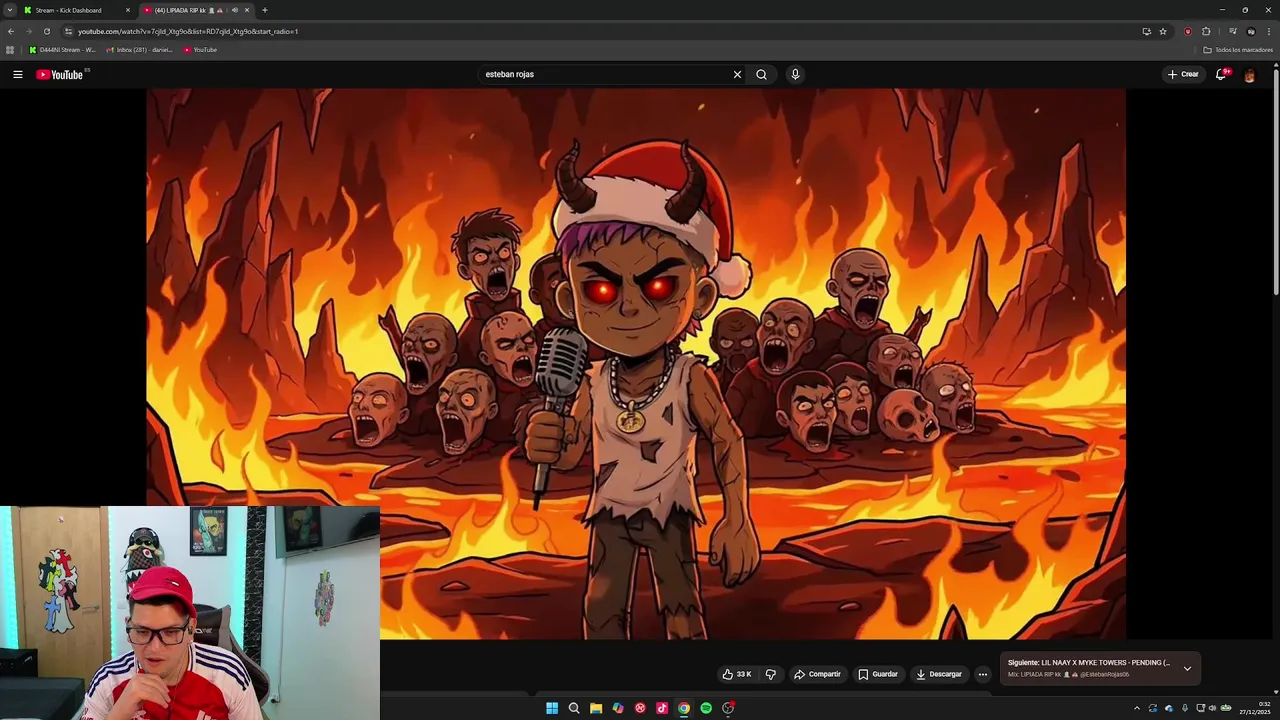The height and width of the screenshot is (720, 1280).
Task: Clear the search text 'esteban rojas'
Action: [737, 74]
